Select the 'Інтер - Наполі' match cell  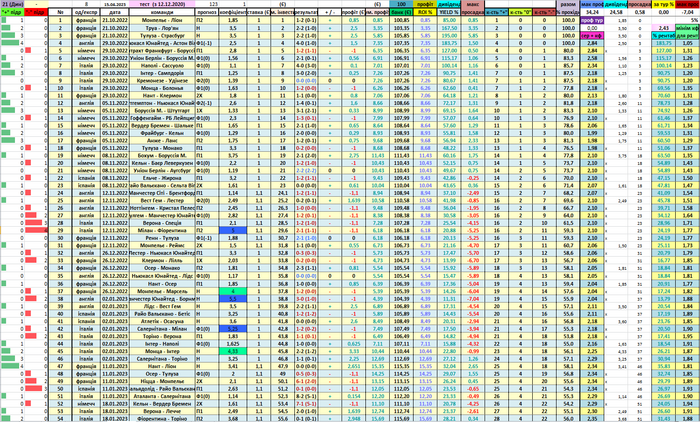coord(162,343)
